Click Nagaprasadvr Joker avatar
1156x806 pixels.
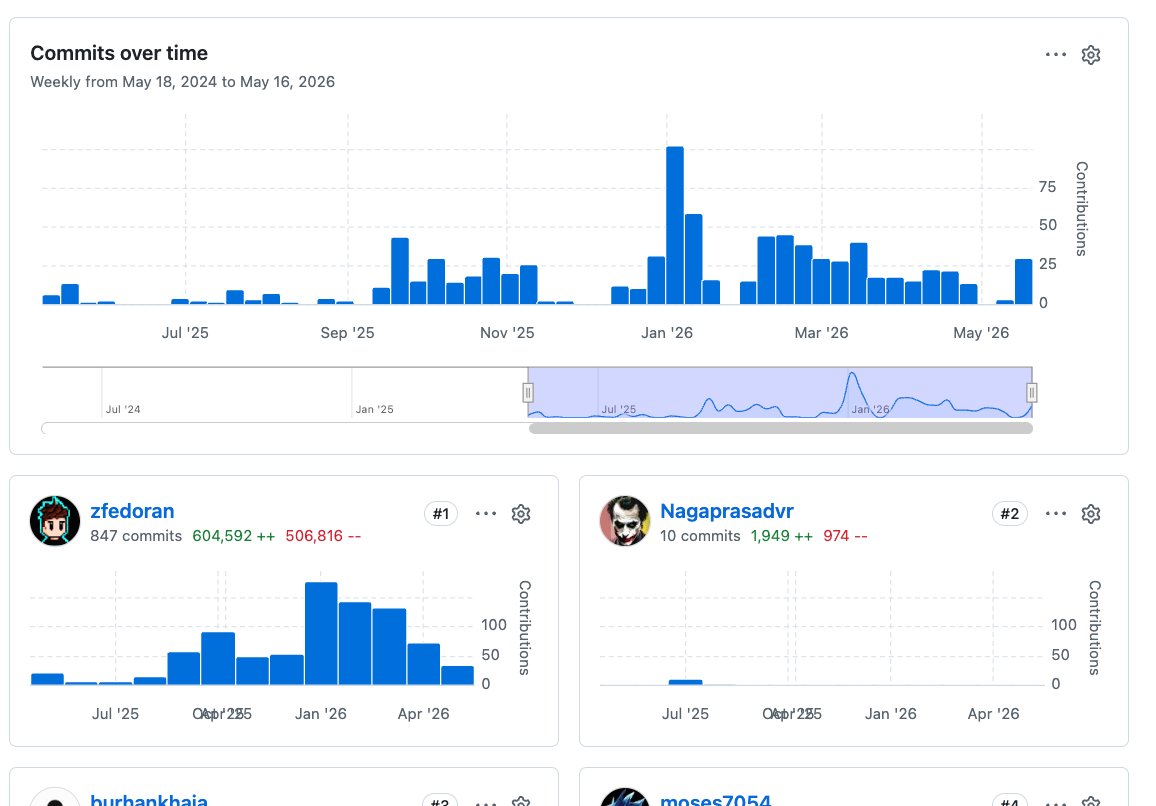624,521
